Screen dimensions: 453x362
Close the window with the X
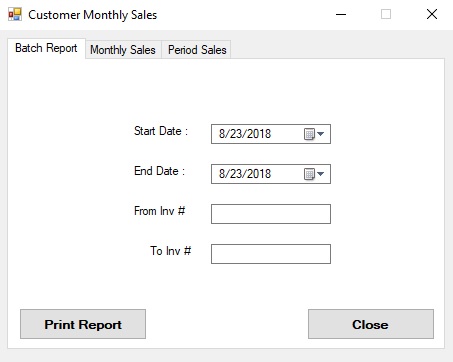pos(432,14)
